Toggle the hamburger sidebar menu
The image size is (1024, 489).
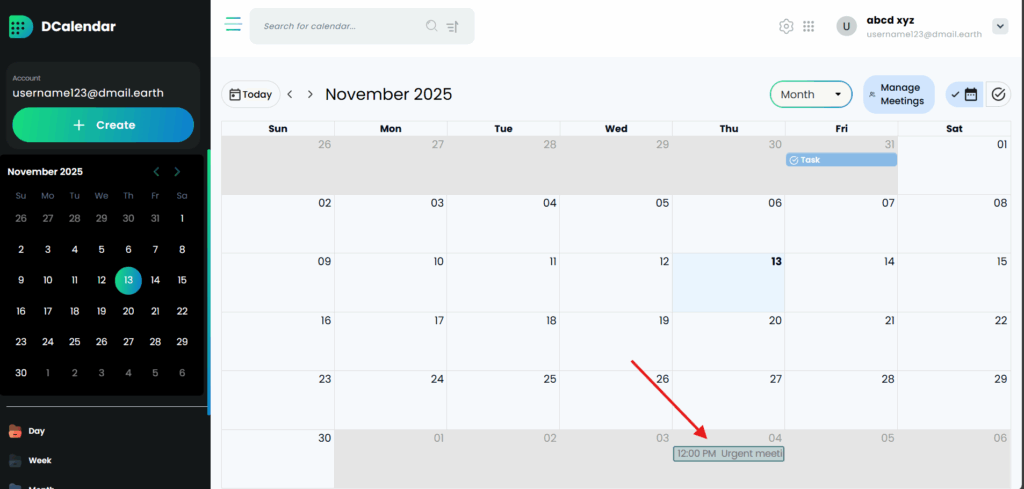click(x=233, y=25)
